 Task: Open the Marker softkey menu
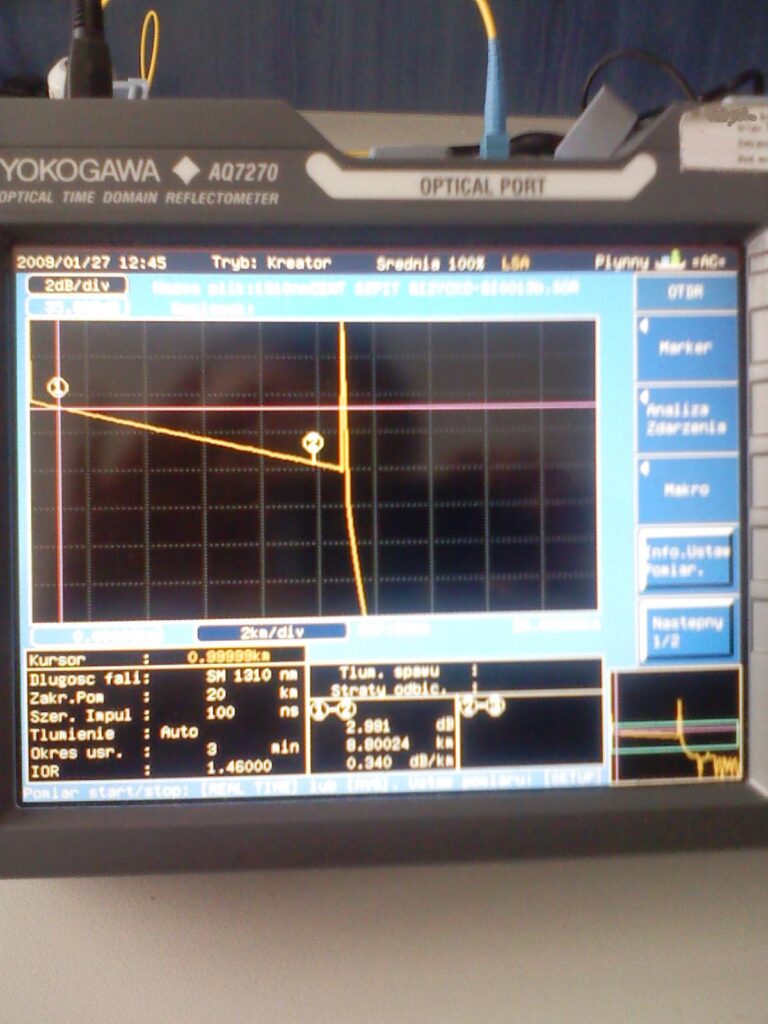tap(686, 348)
